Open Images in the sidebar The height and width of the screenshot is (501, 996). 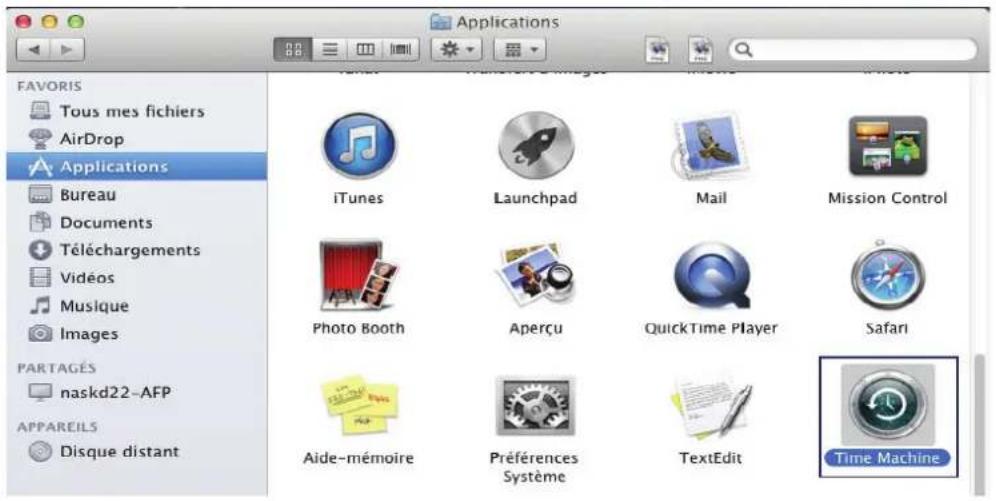point(137,334)
